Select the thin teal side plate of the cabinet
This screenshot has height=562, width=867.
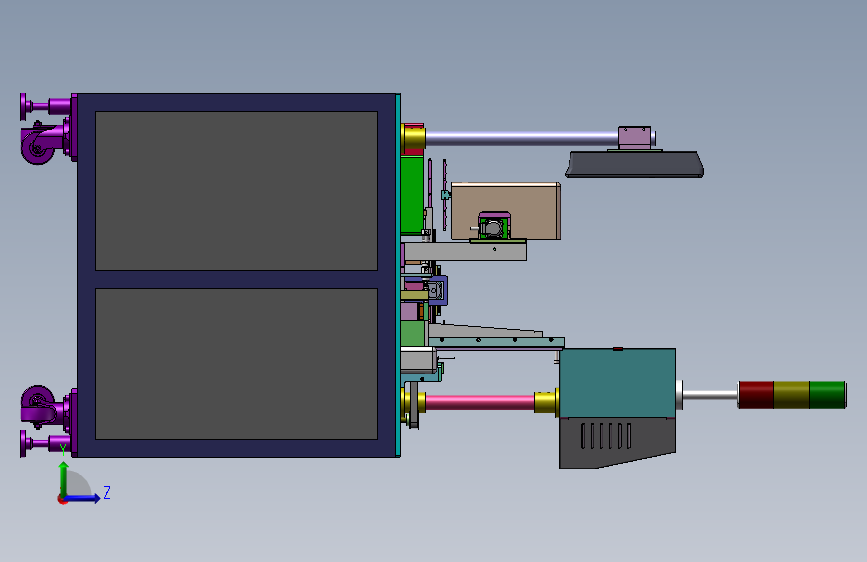[398, 275]
